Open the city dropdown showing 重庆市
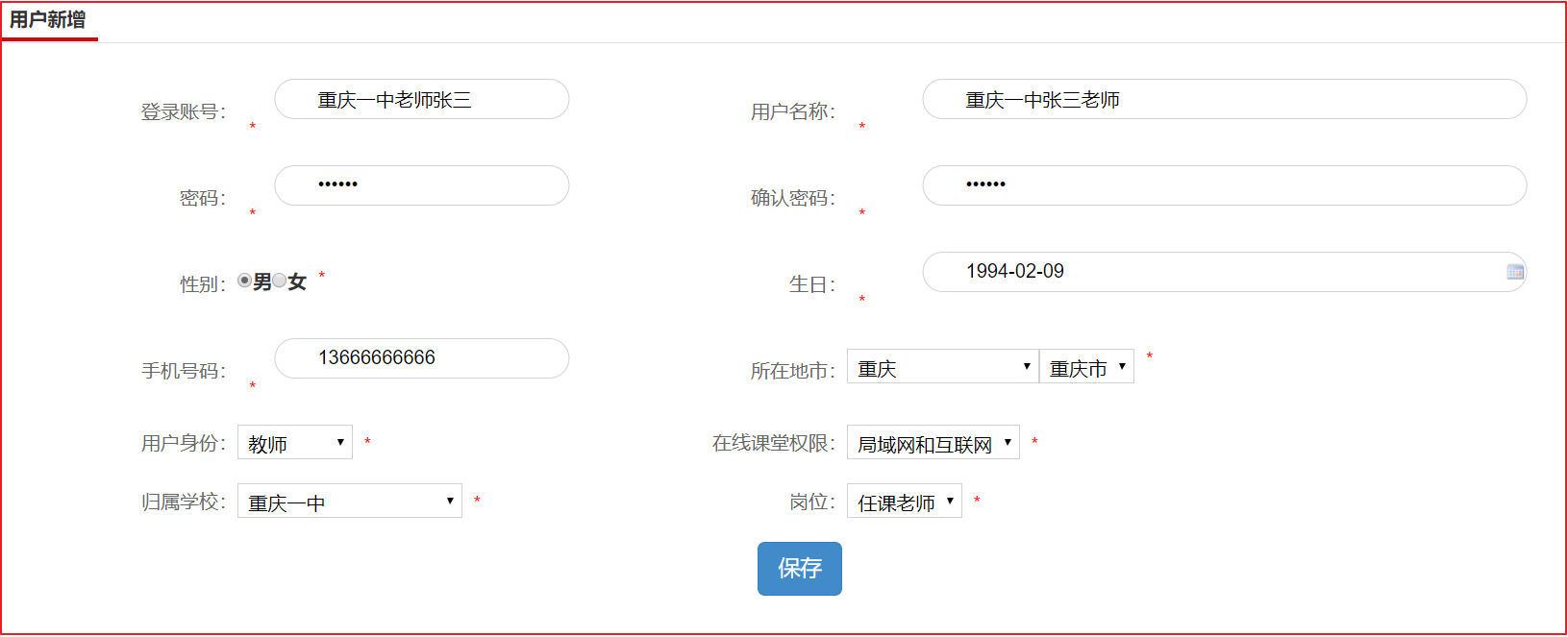This screenshot has width=1568, height=637. tap(1086, 366)
